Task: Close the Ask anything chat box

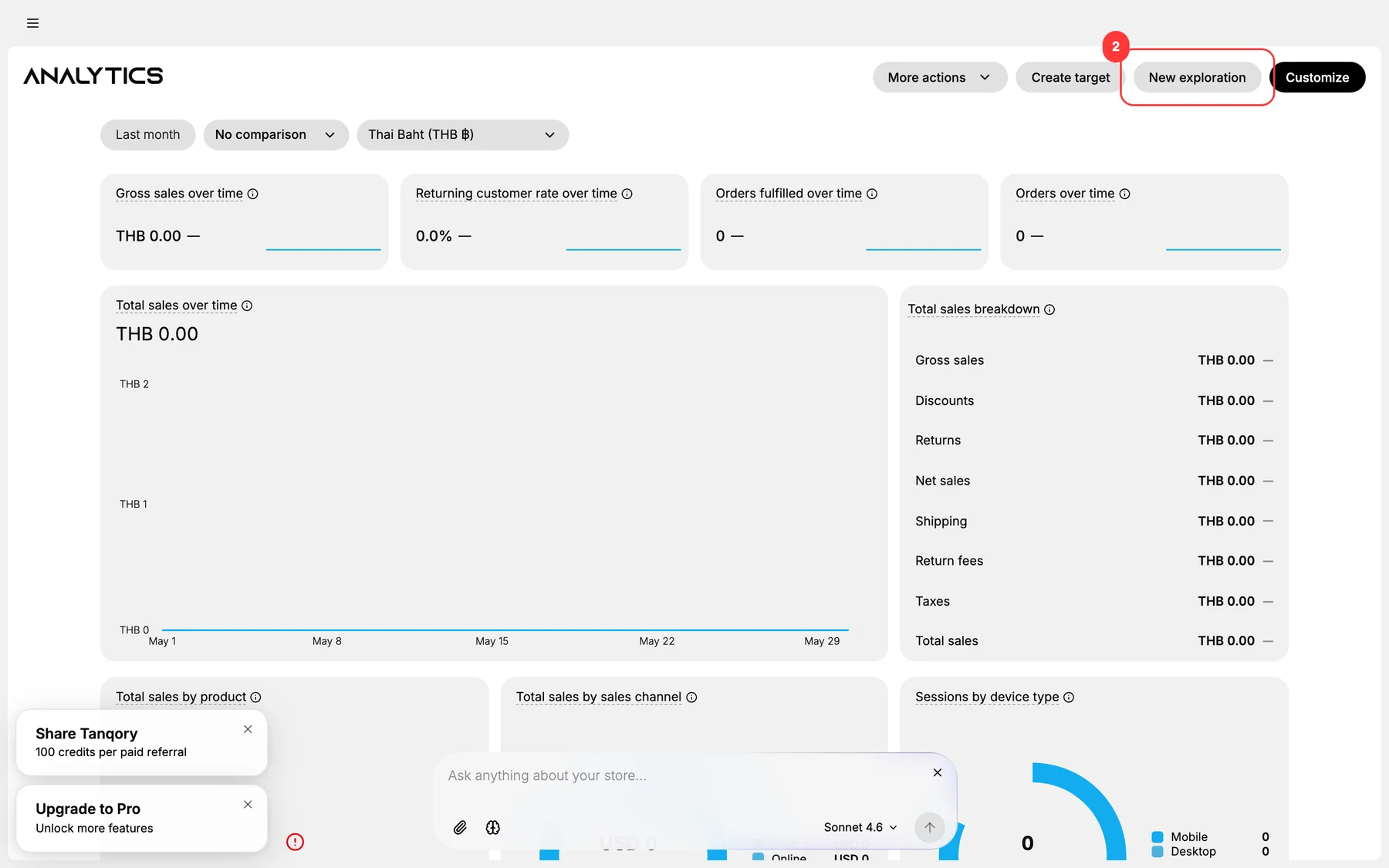Action: click(938, 772)
